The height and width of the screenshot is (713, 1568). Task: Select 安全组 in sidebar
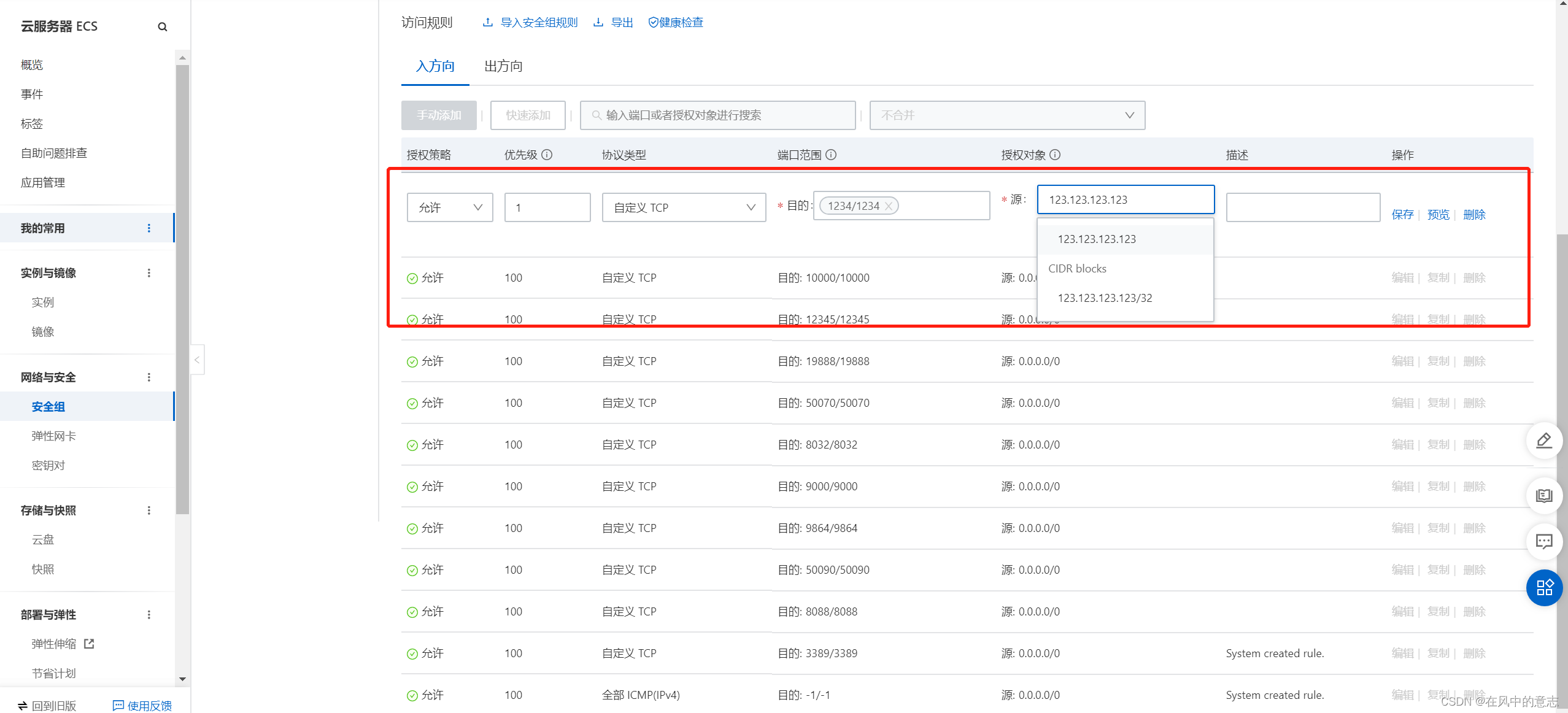(87, 407)
